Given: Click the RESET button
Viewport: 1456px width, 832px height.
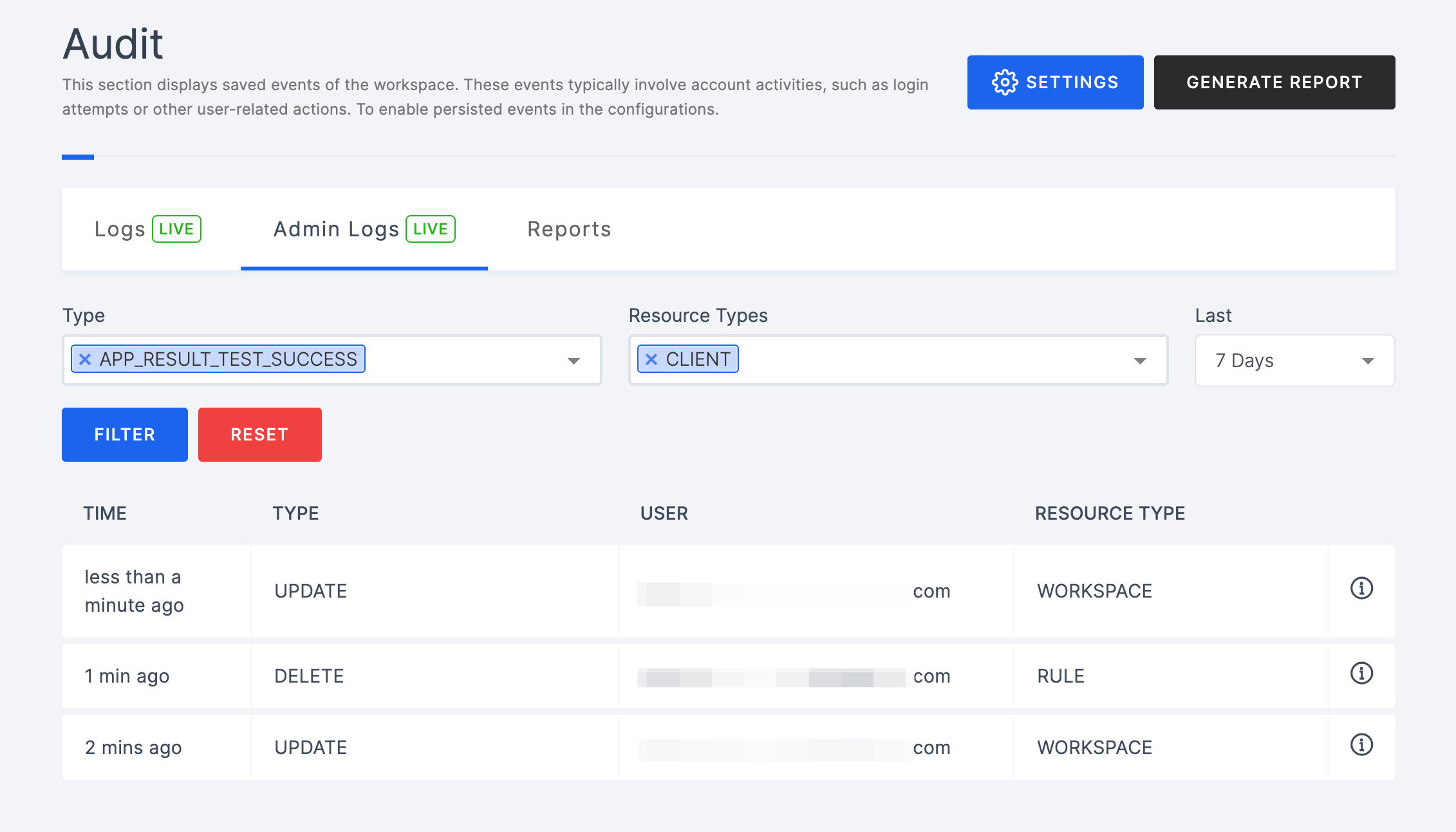Looking at the screenshot, I should 260,434.
